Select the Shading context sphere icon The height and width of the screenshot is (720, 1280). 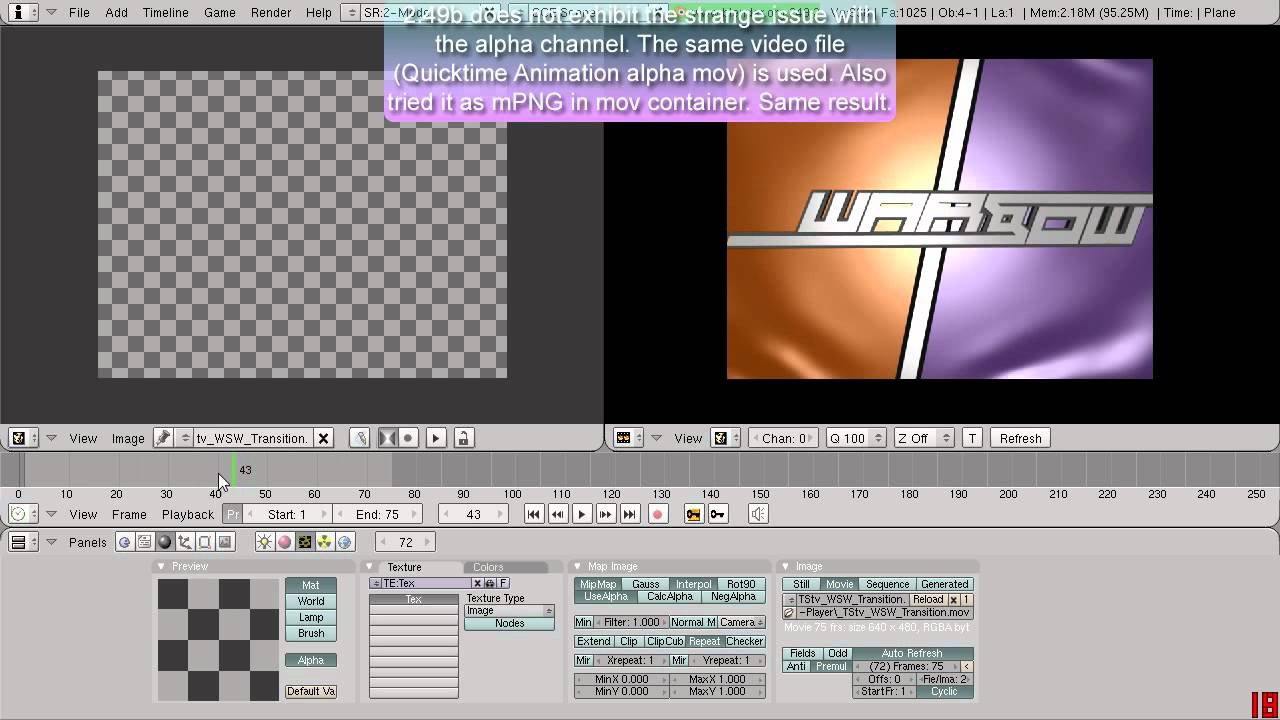click(x=165, y=542)
